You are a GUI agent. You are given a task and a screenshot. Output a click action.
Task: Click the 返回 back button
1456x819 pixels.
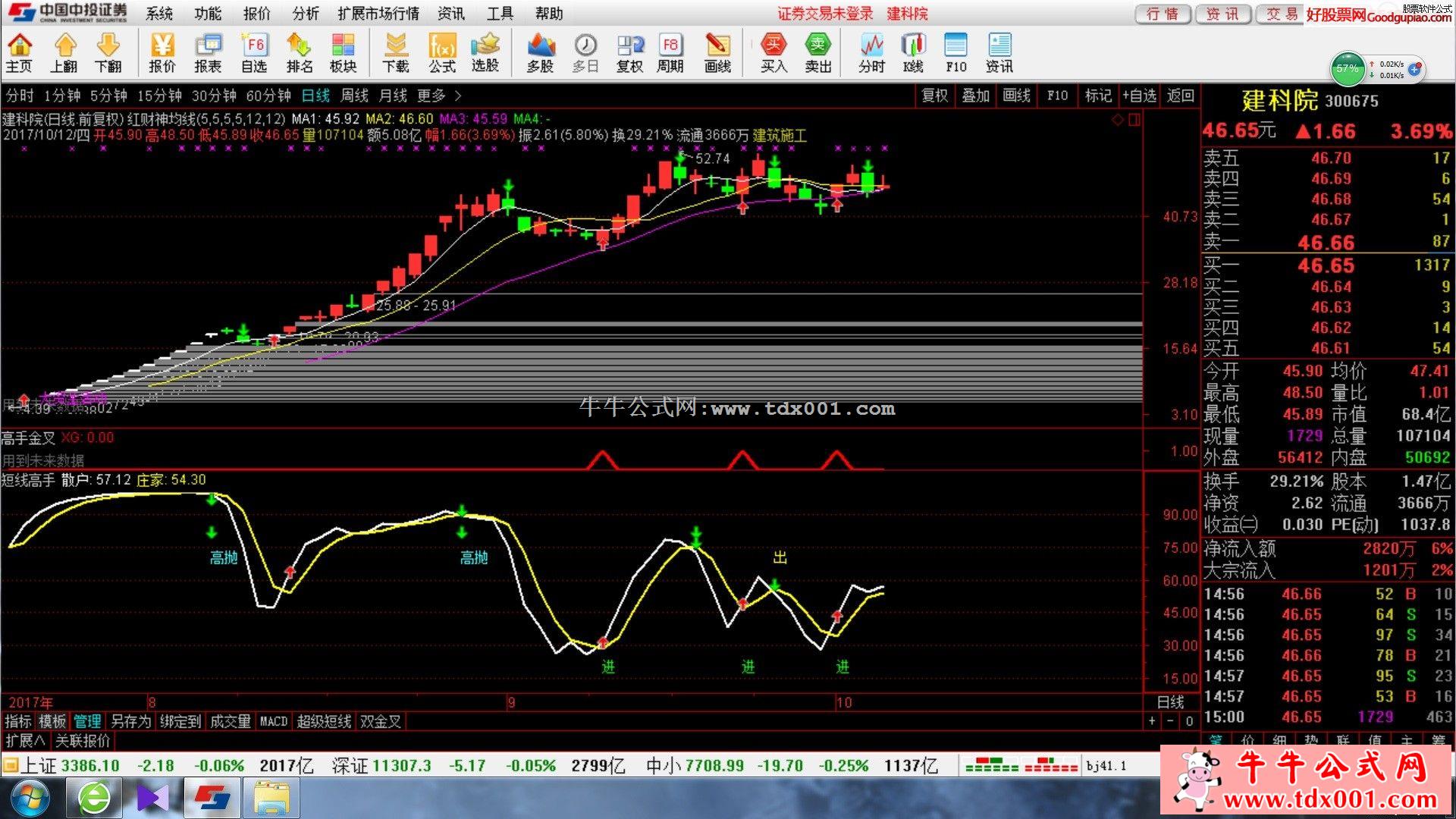point(1180,96)
